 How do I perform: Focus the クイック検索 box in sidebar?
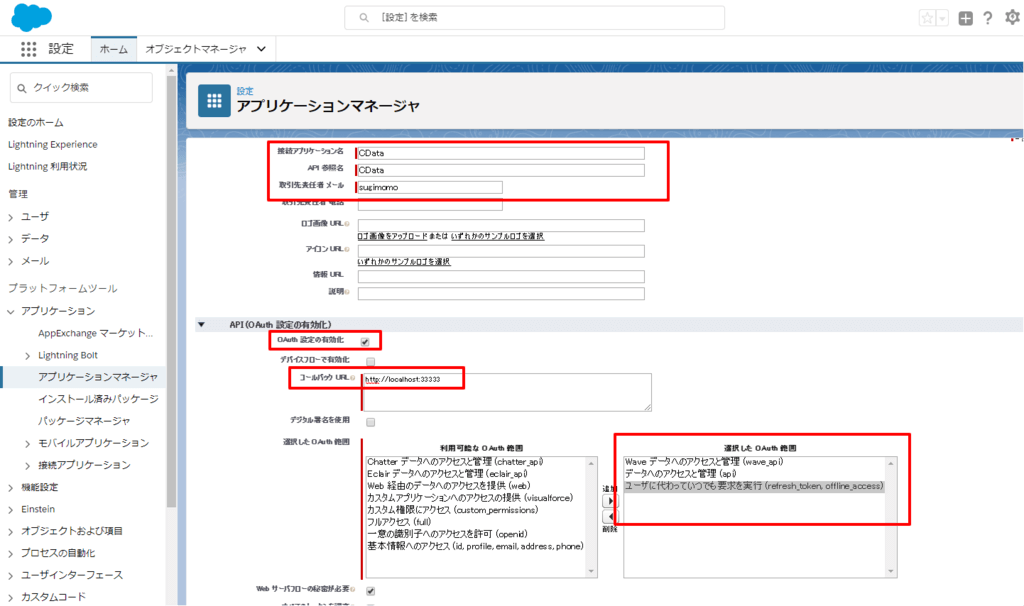point(81,88)
